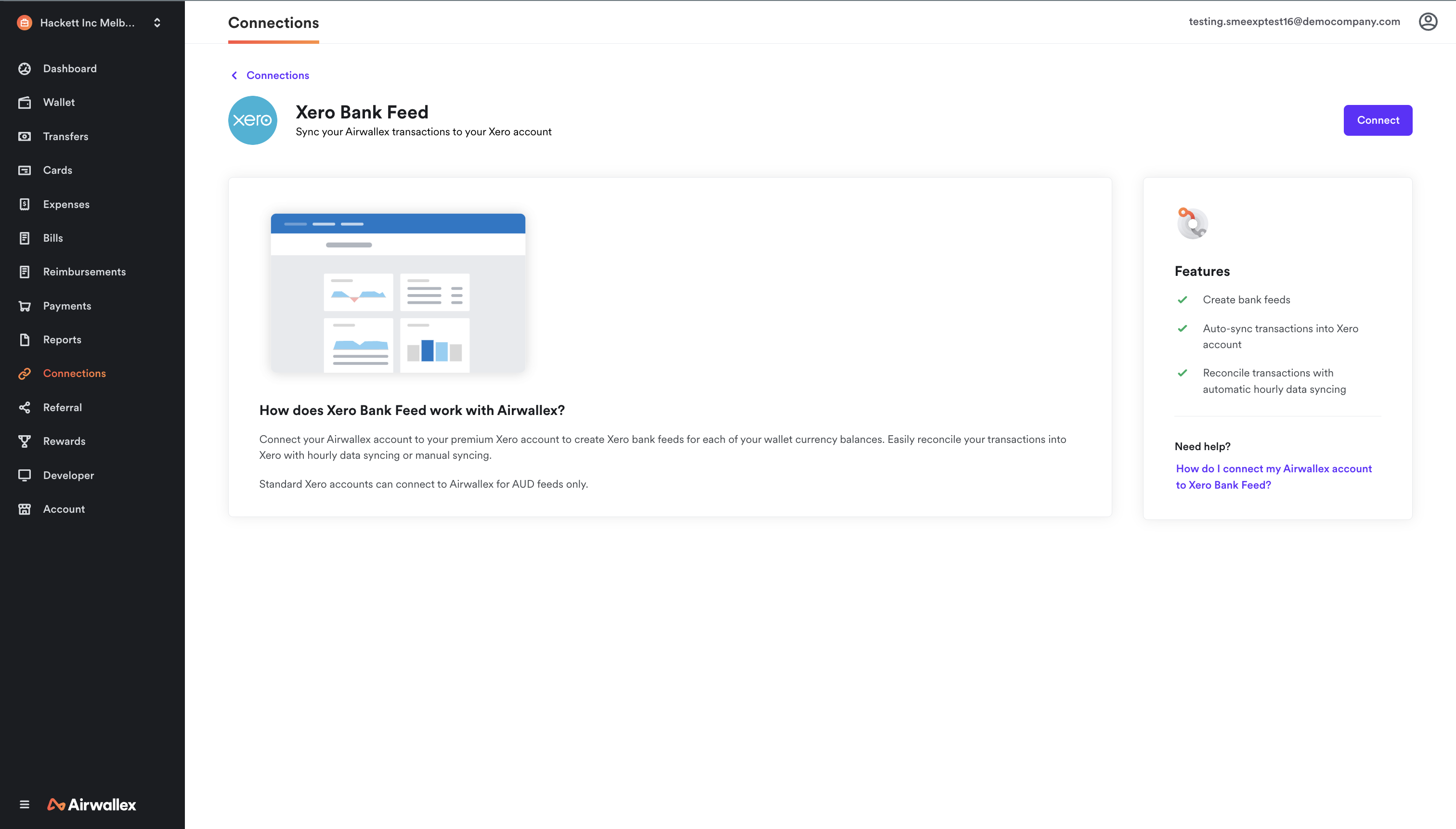The image size is (1456, 829).
Task: View Rewards section
Action: pyautogui.click(x=65, y=441)
